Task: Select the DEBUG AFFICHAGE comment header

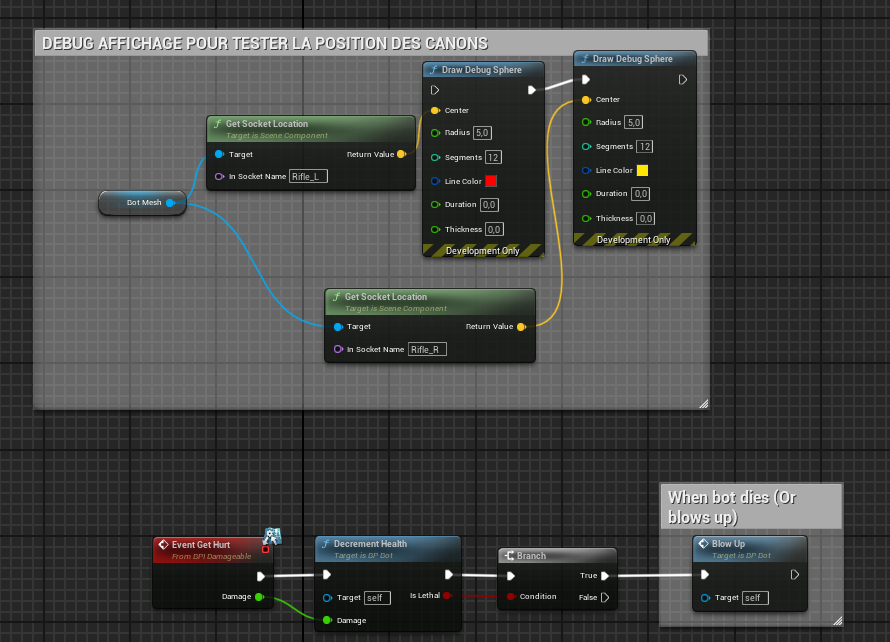Action: coord(264,43)
